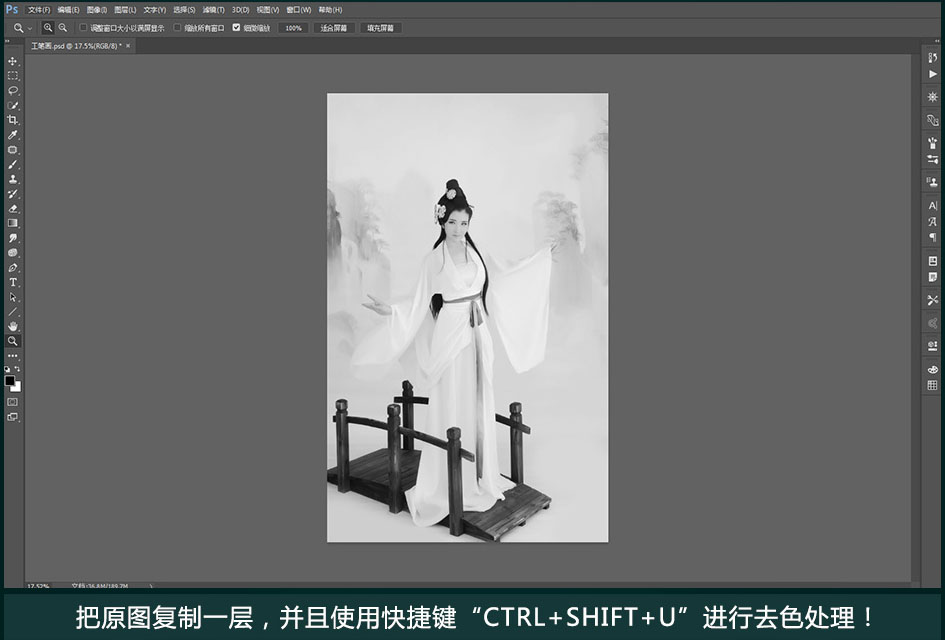The image size is (945, 640).
Task: Open the 文件(F) menu
Action: [39, 10]
